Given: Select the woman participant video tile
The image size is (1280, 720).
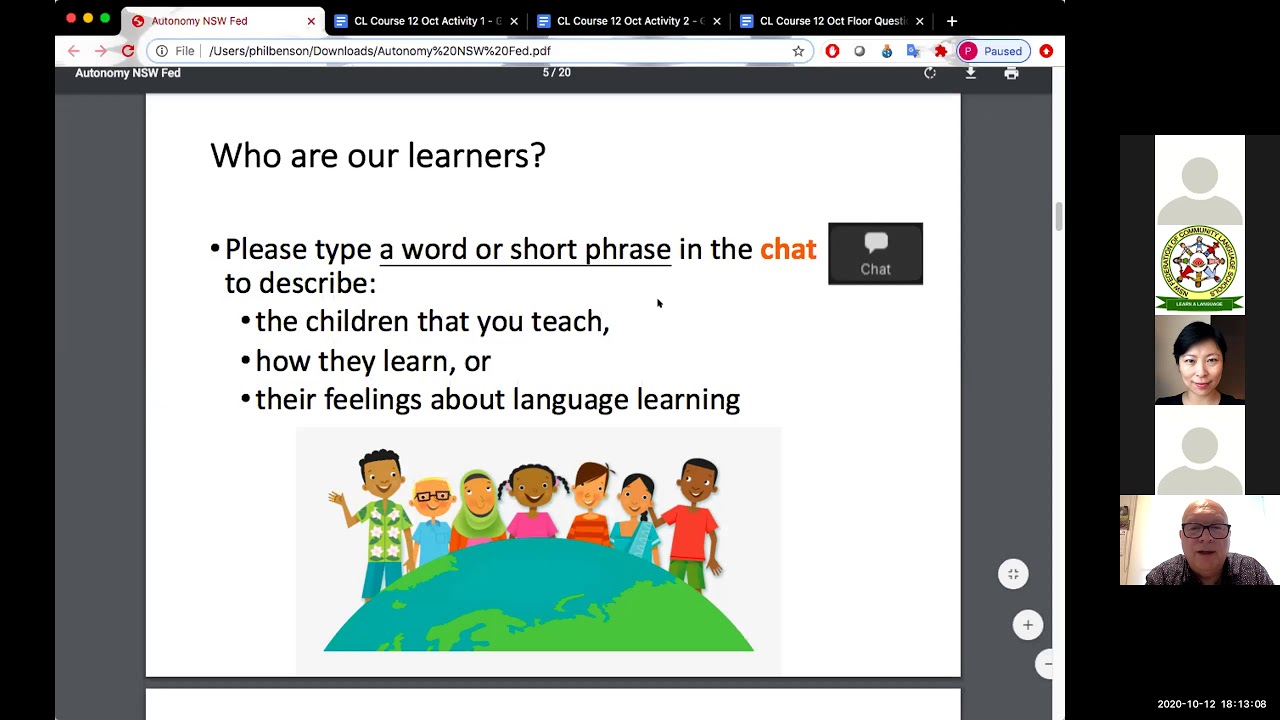Looking at the screenshot, I should (x=1200, y=360).
